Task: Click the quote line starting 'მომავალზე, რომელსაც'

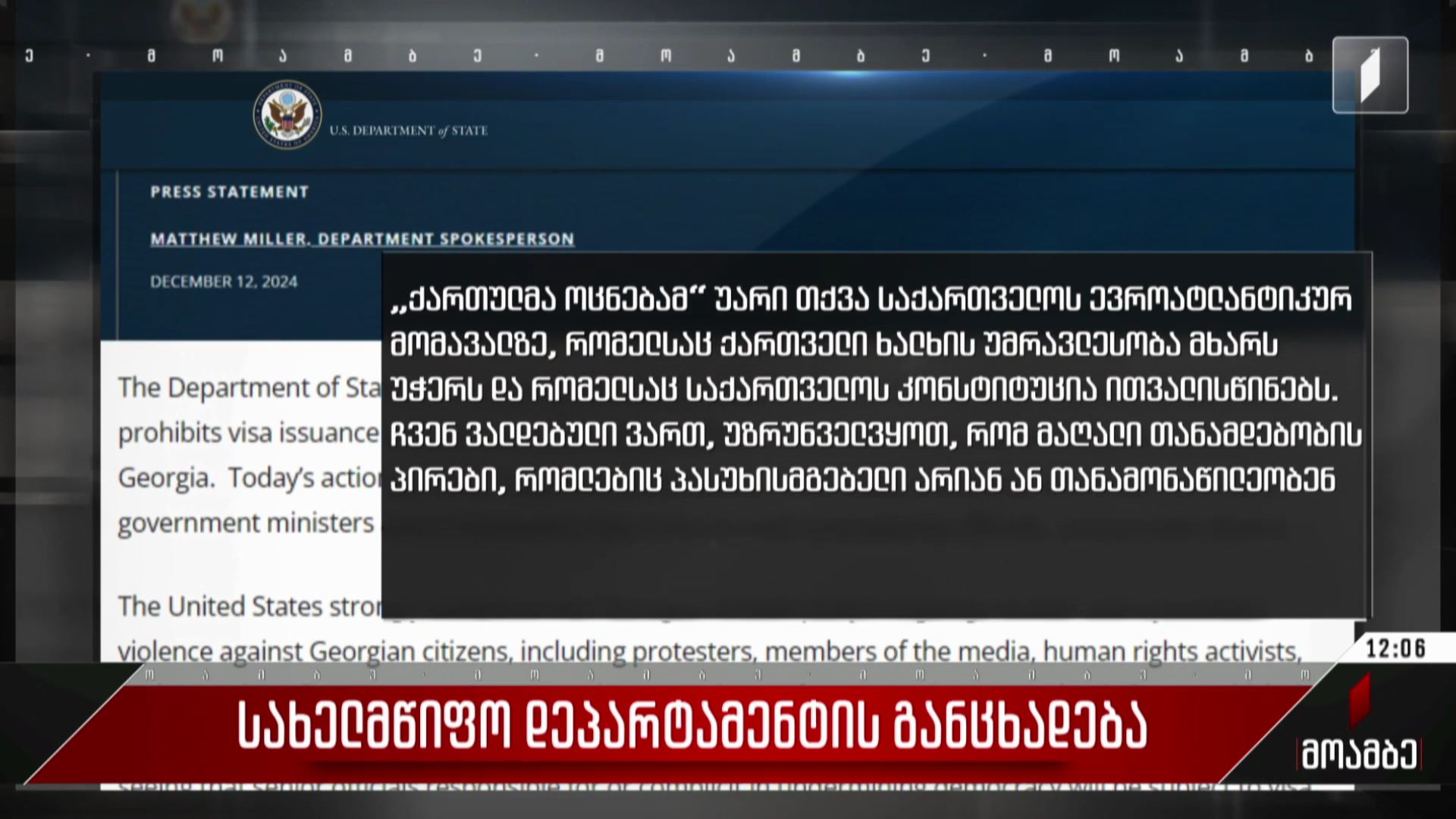Action: [834, 346]
